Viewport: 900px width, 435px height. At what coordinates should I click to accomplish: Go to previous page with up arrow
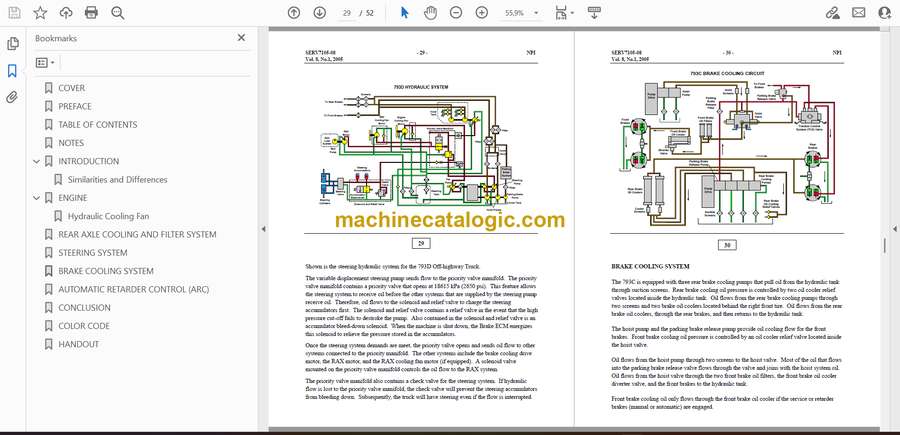click(x=293, y=13)
